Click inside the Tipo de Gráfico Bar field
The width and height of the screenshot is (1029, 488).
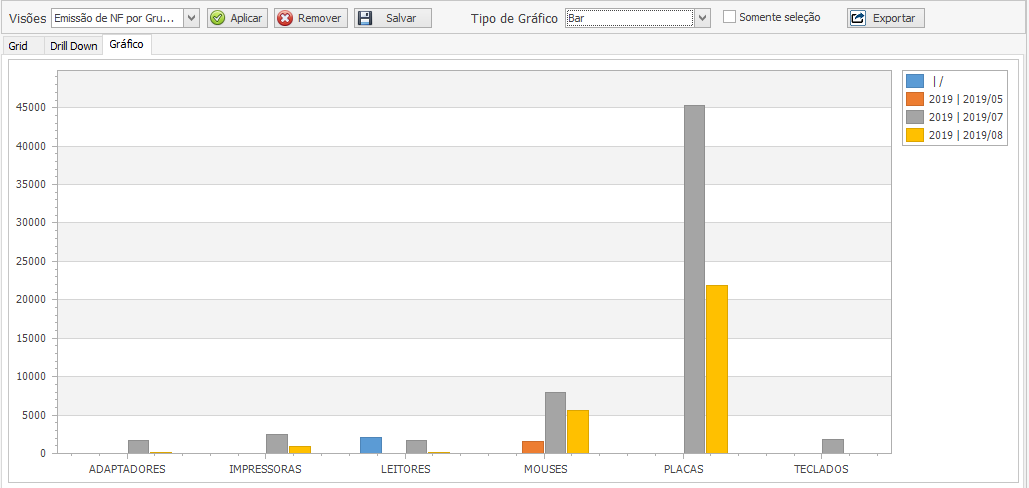628,18
